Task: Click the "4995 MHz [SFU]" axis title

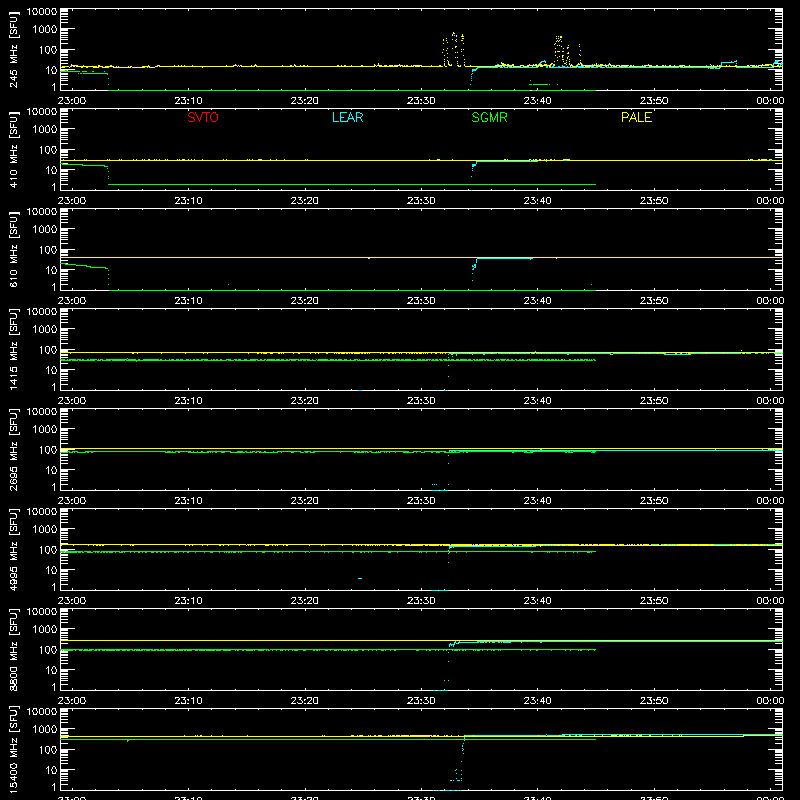Action: (x=14, y=549)
